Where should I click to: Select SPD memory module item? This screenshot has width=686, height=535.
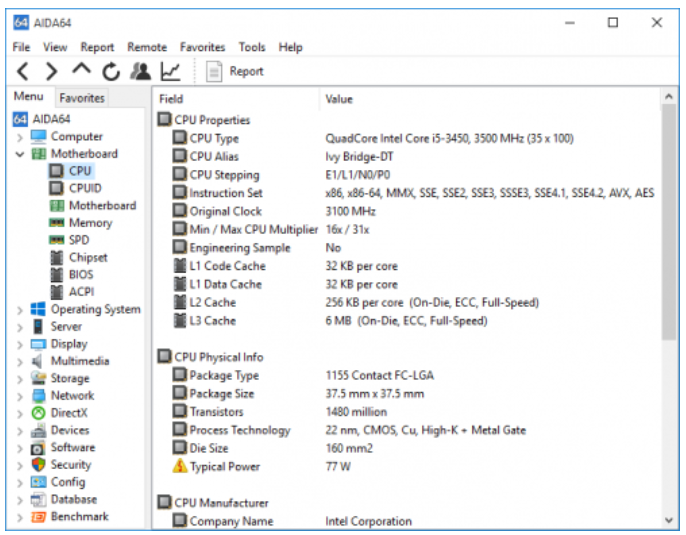pos(79,240)
